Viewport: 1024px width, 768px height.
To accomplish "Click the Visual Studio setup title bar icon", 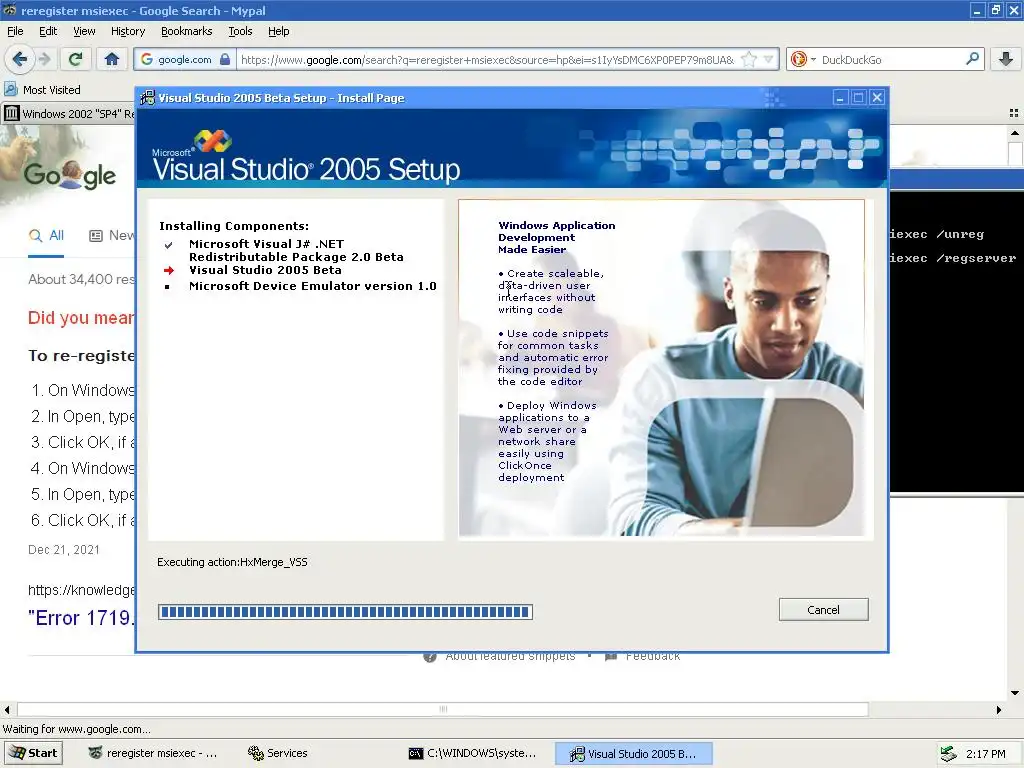I will point(148,98).
